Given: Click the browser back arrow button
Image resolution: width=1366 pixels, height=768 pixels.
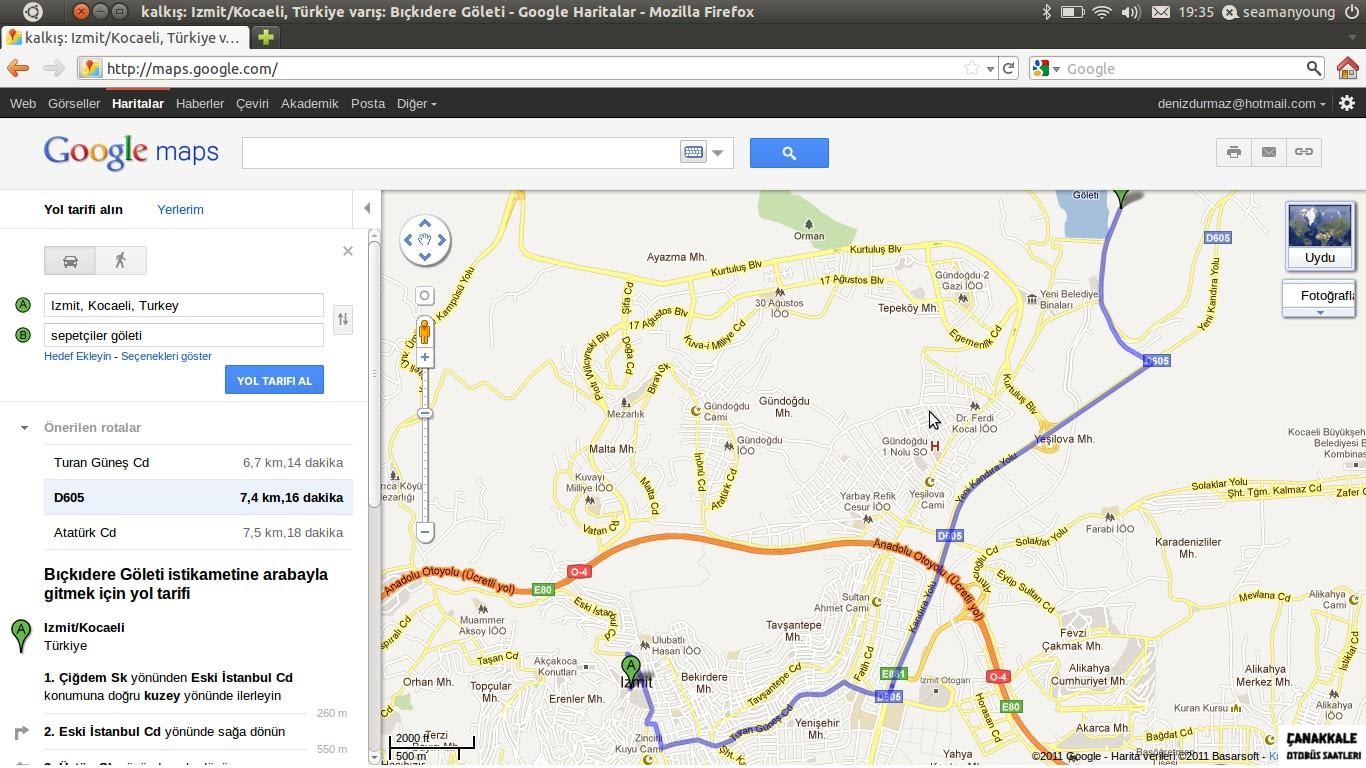Looking at the screenshot, I should pyautogui.click(x=18, y=68).
